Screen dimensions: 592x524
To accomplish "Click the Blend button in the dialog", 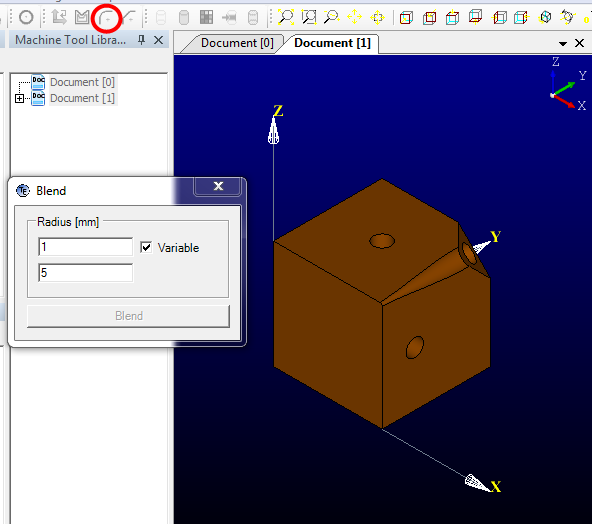I will (128, 316).
